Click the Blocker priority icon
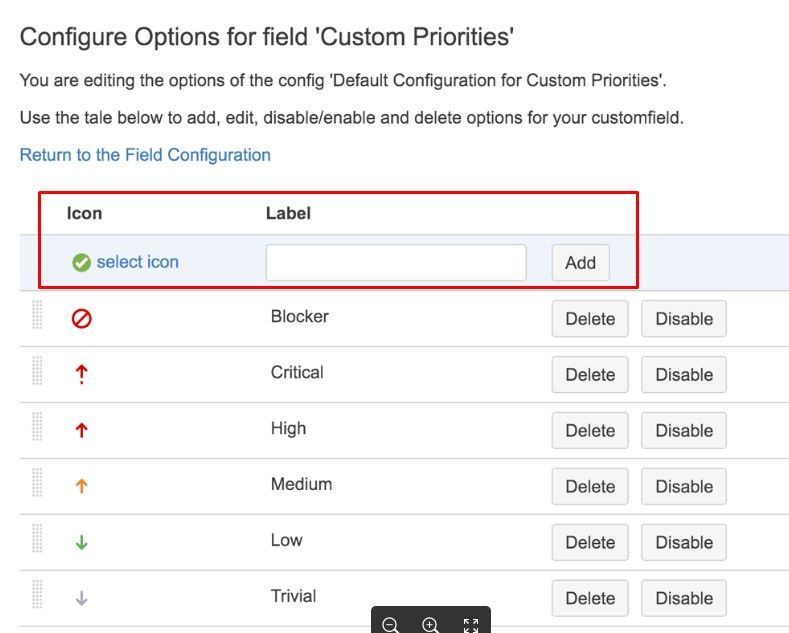 coord(82,319)
